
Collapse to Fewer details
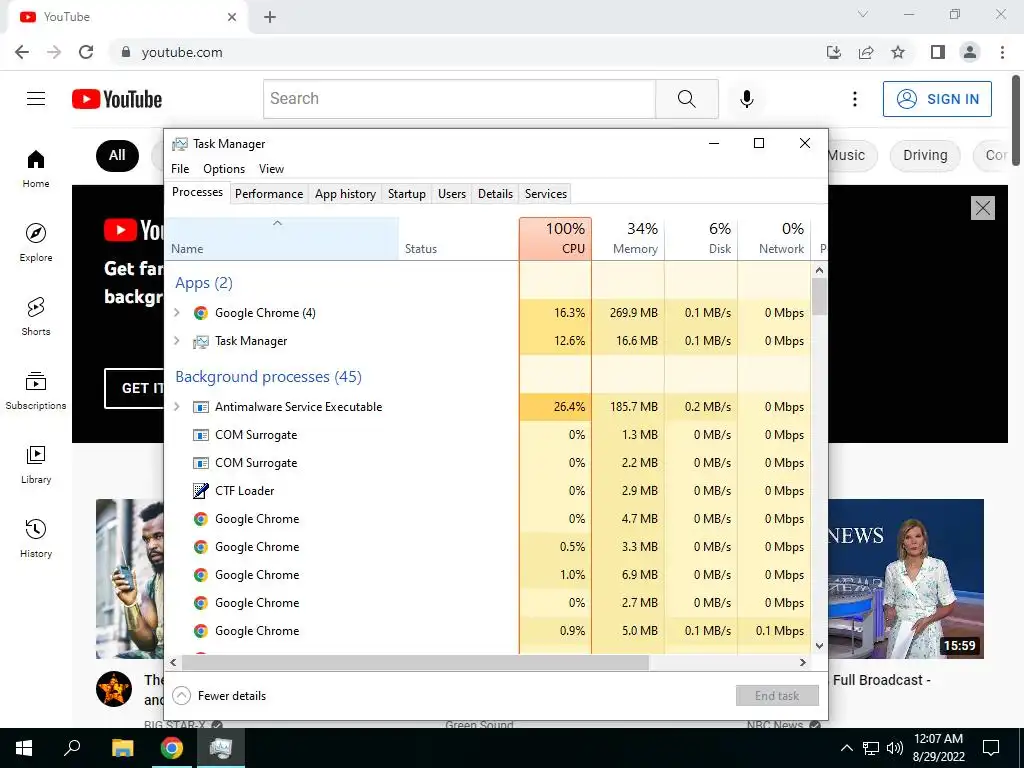[219, 696]
